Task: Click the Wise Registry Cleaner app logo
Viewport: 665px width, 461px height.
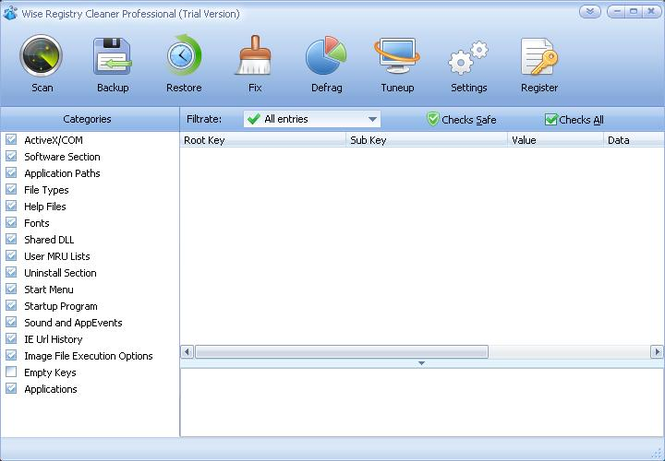Action: pyautogui.click(x=10, y=13)
